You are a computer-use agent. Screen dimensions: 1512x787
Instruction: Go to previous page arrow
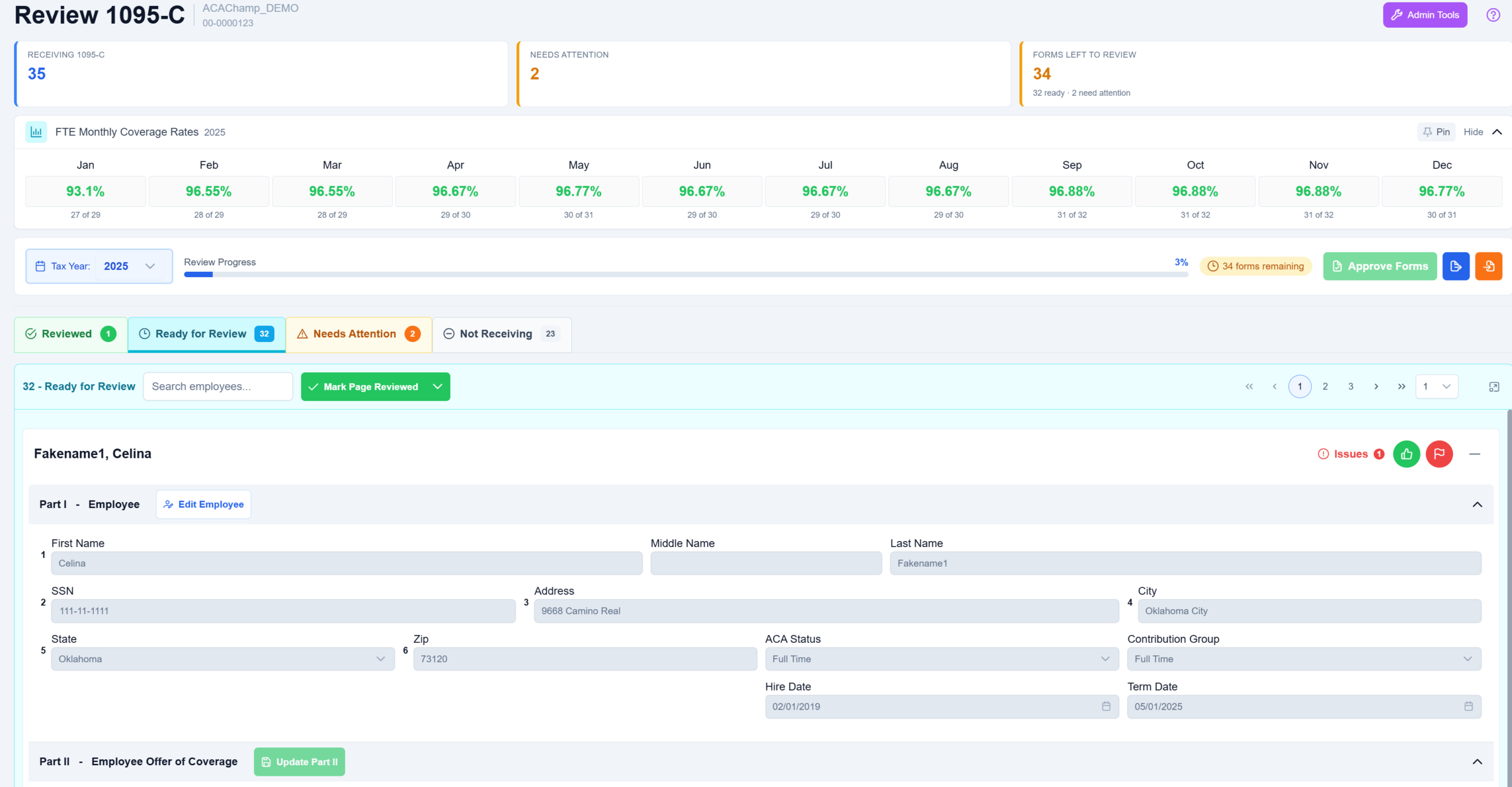pyautogui.click(x=1275, y=386)
